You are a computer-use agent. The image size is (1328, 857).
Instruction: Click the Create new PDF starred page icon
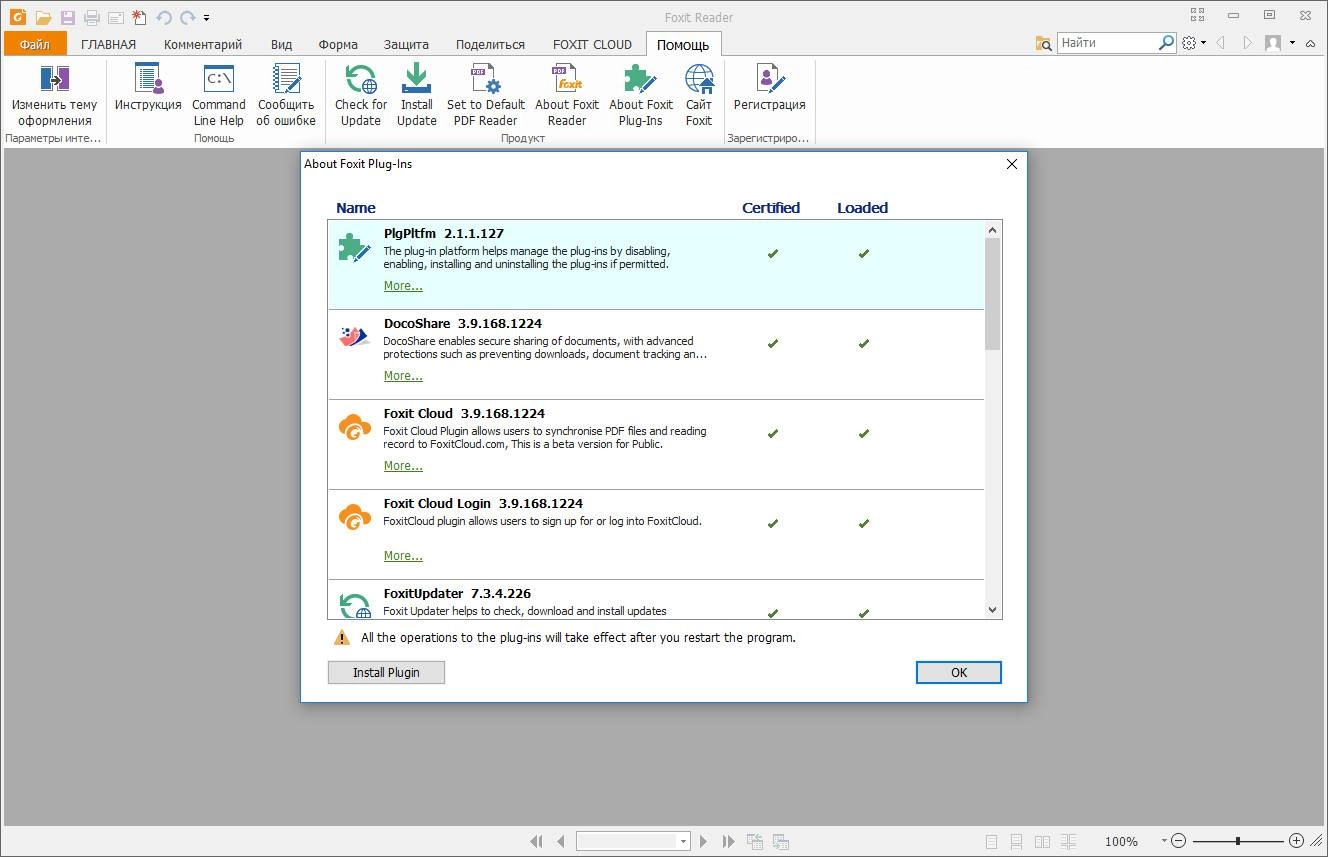click(139, 17)
